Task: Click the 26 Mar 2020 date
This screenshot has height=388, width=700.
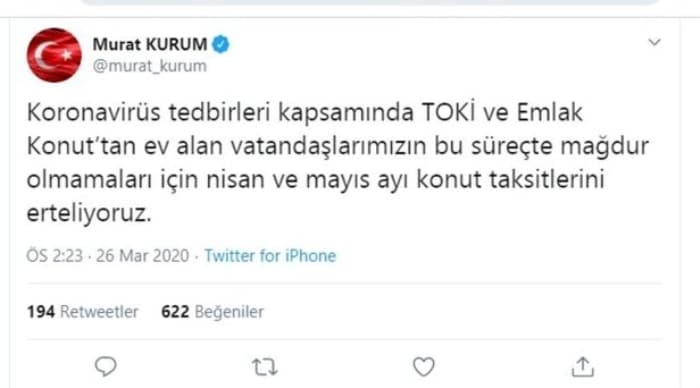Action: [142, 256]
